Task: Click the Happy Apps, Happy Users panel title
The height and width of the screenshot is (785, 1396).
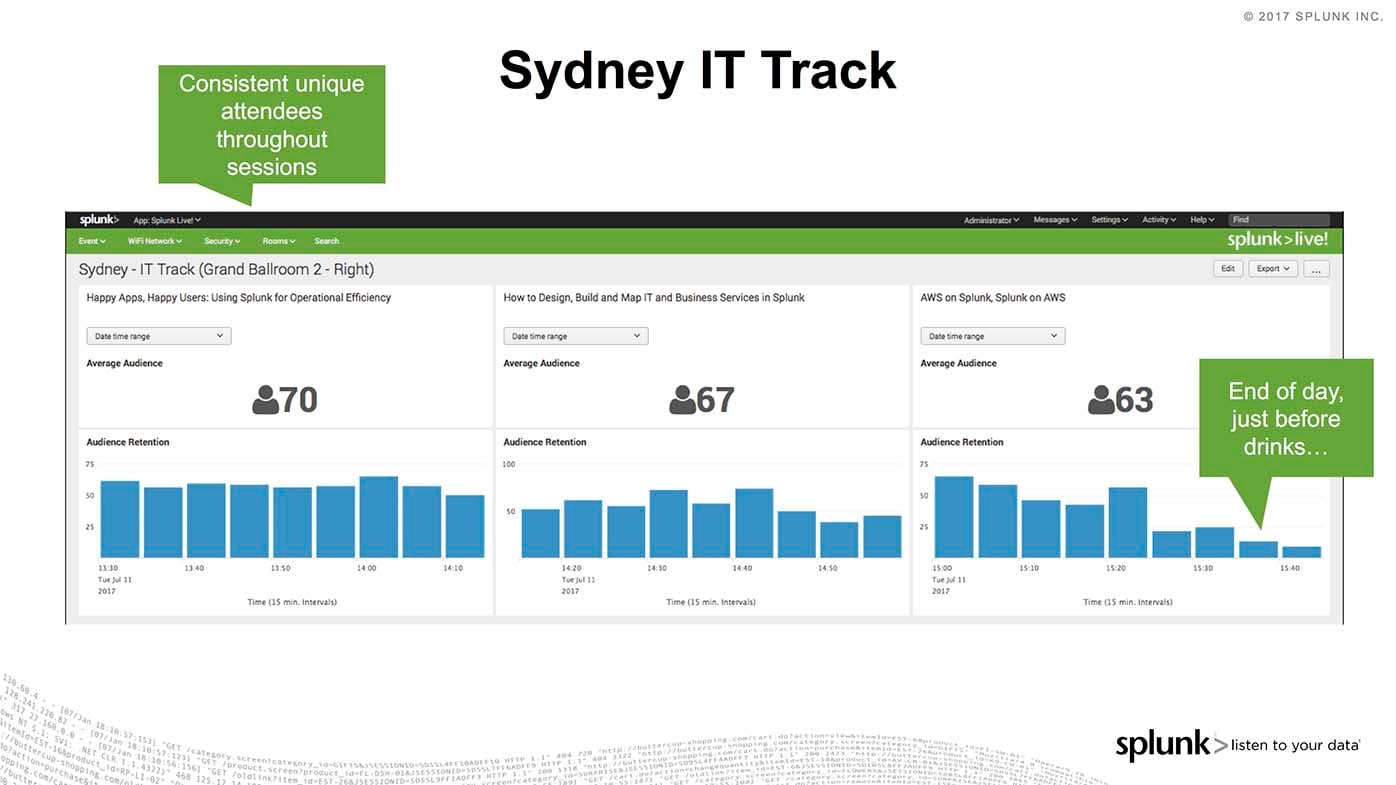Action: click(x=239, y=297)
